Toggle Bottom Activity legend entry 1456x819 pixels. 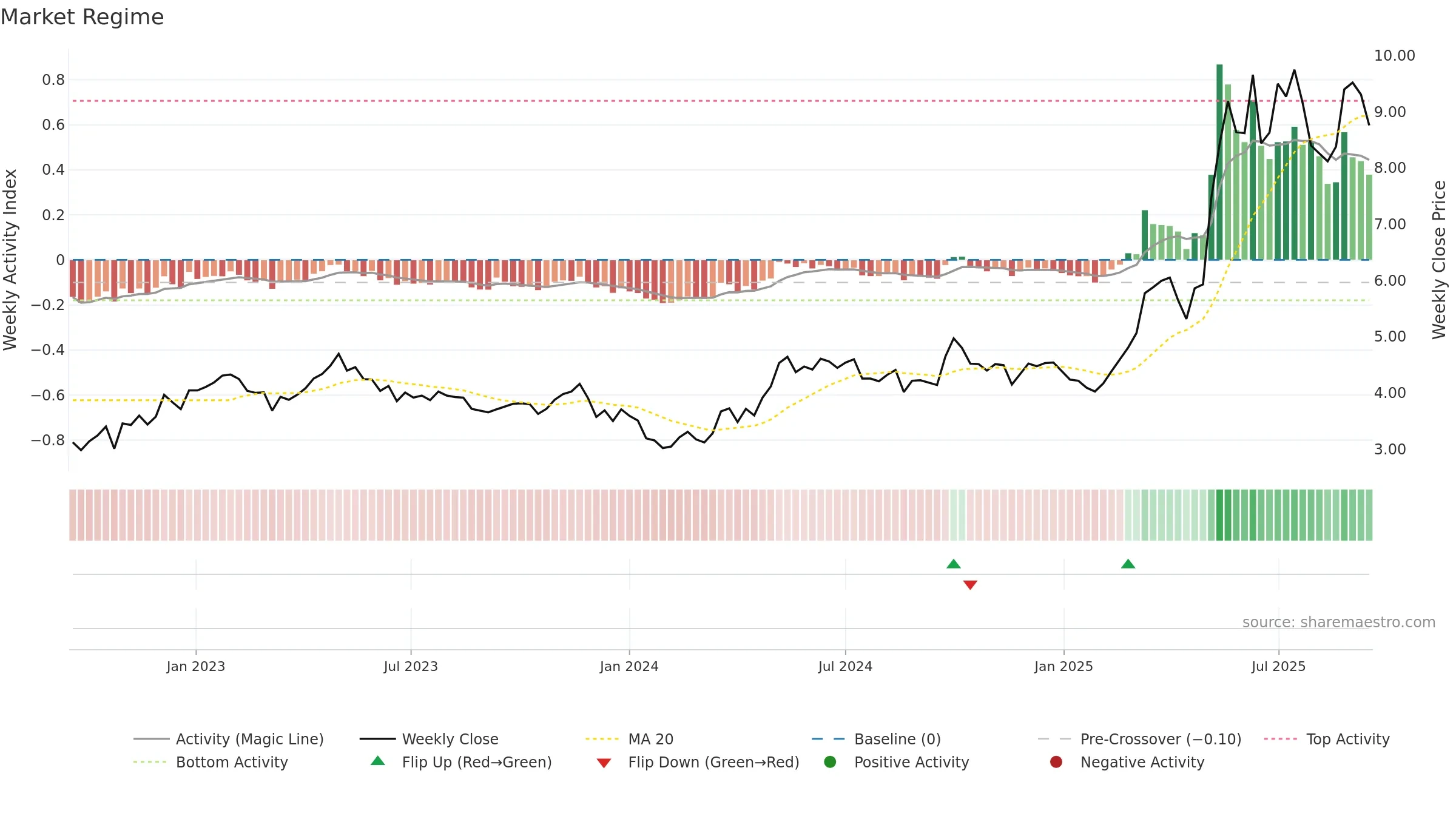(x=211, y=762)
